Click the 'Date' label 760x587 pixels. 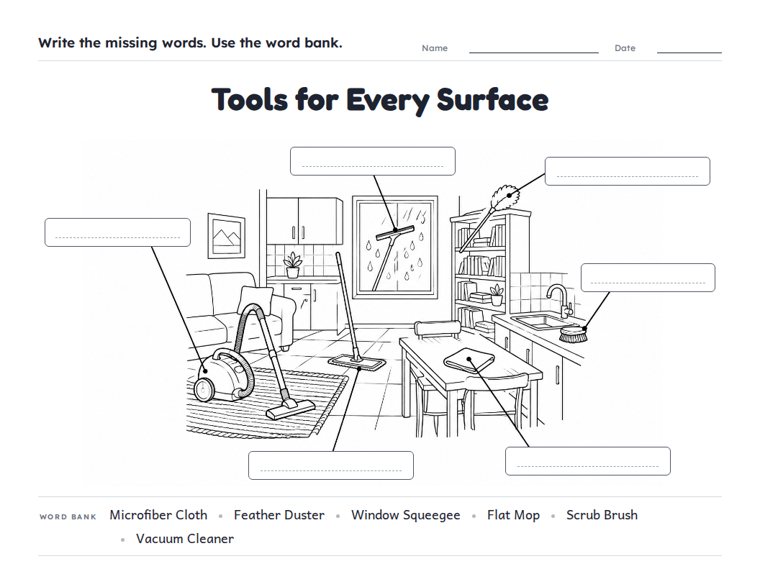point(625,48)
